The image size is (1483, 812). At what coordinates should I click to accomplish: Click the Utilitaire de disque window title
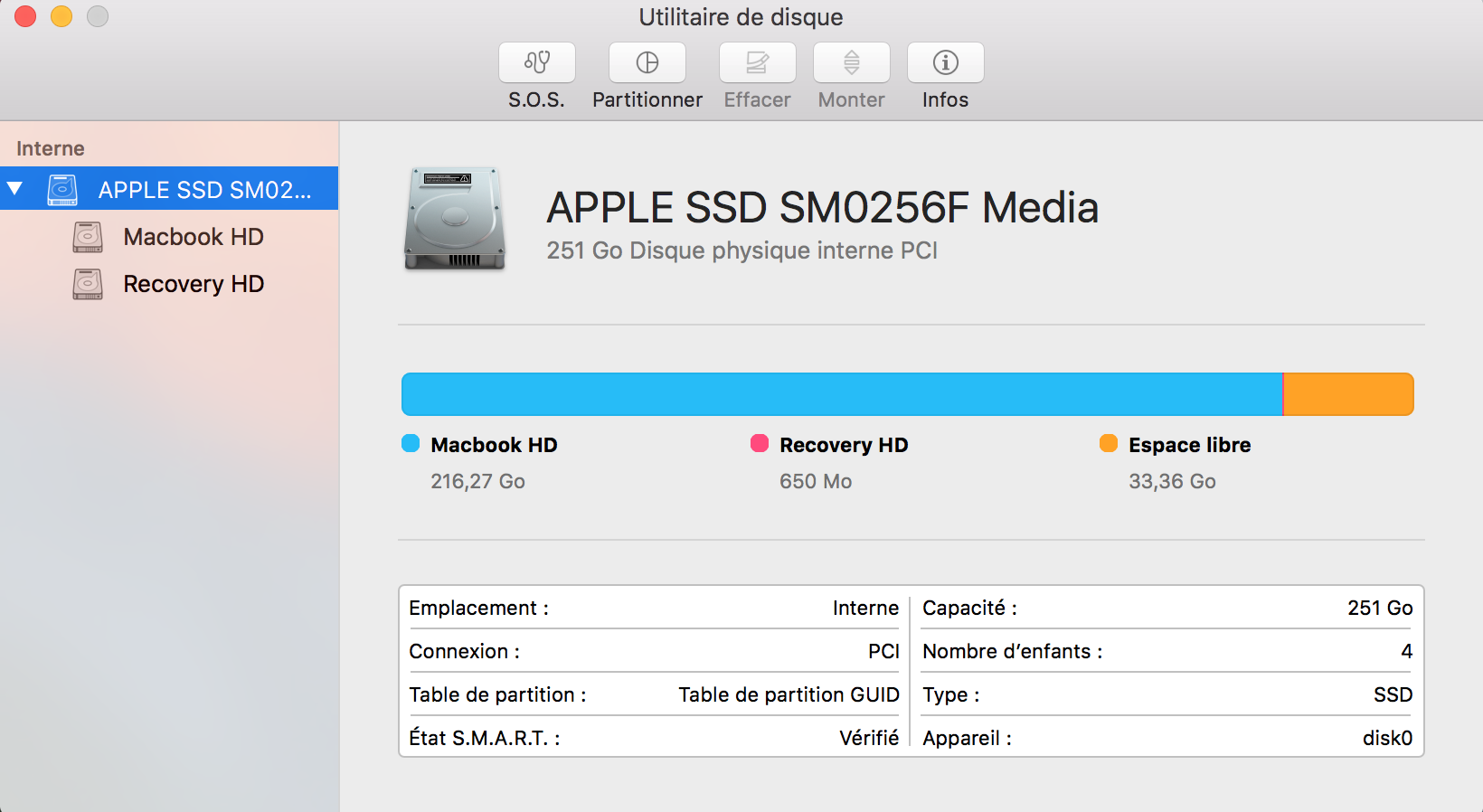coord(741,17)
